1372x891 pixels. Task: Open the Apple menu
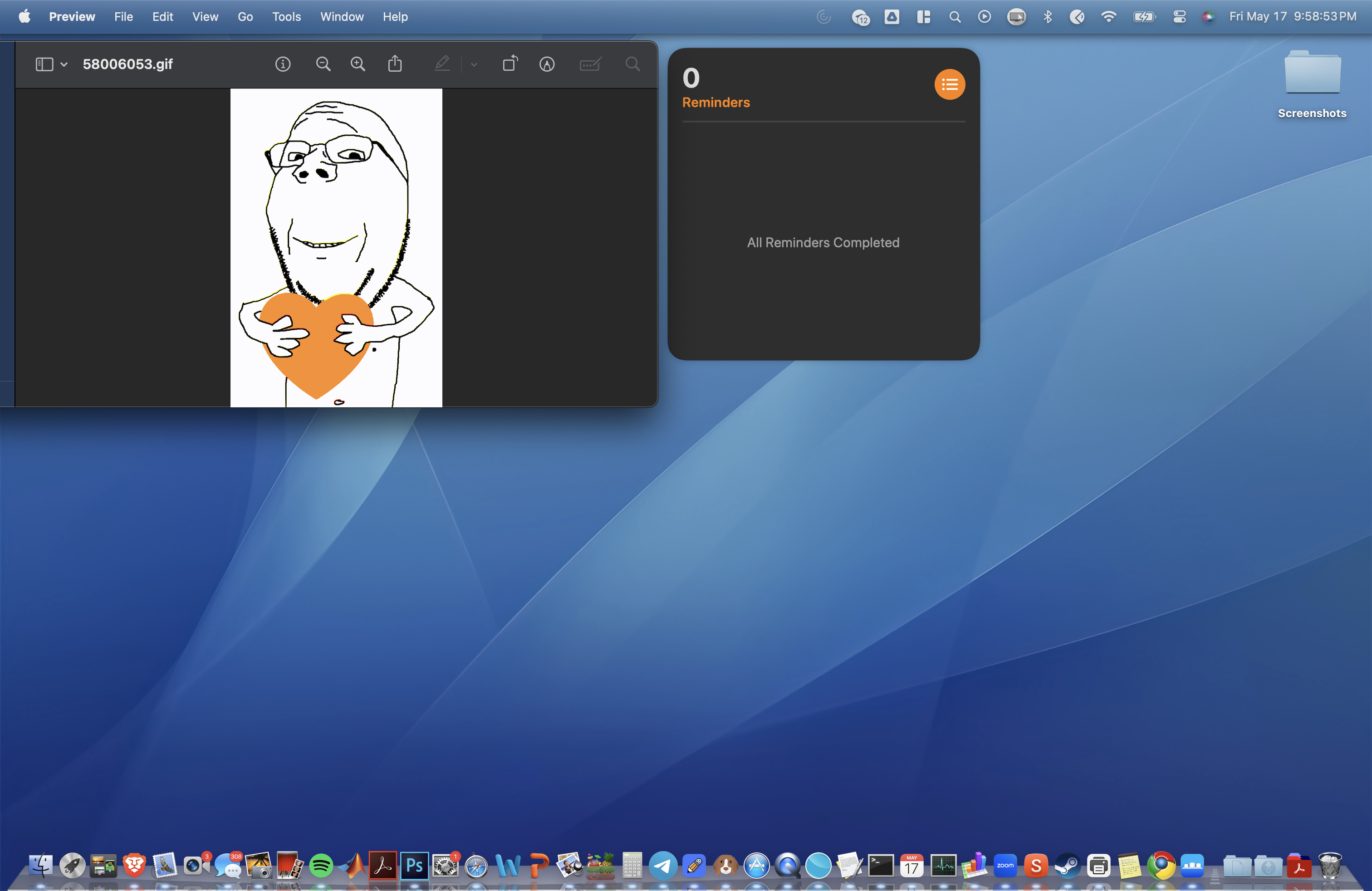[x=24, y=17]
